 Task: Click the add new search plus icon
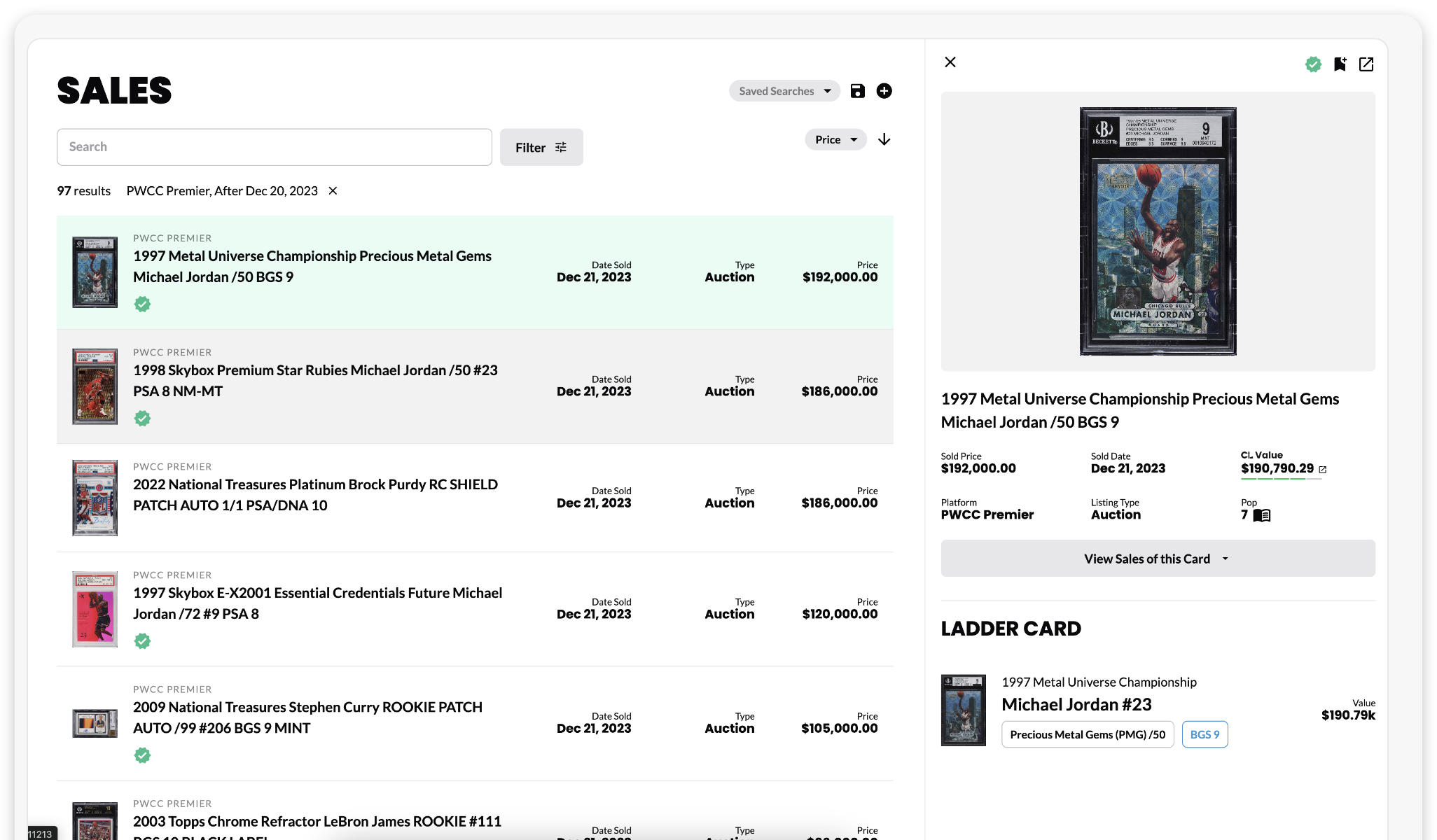[x=884, y=91]
